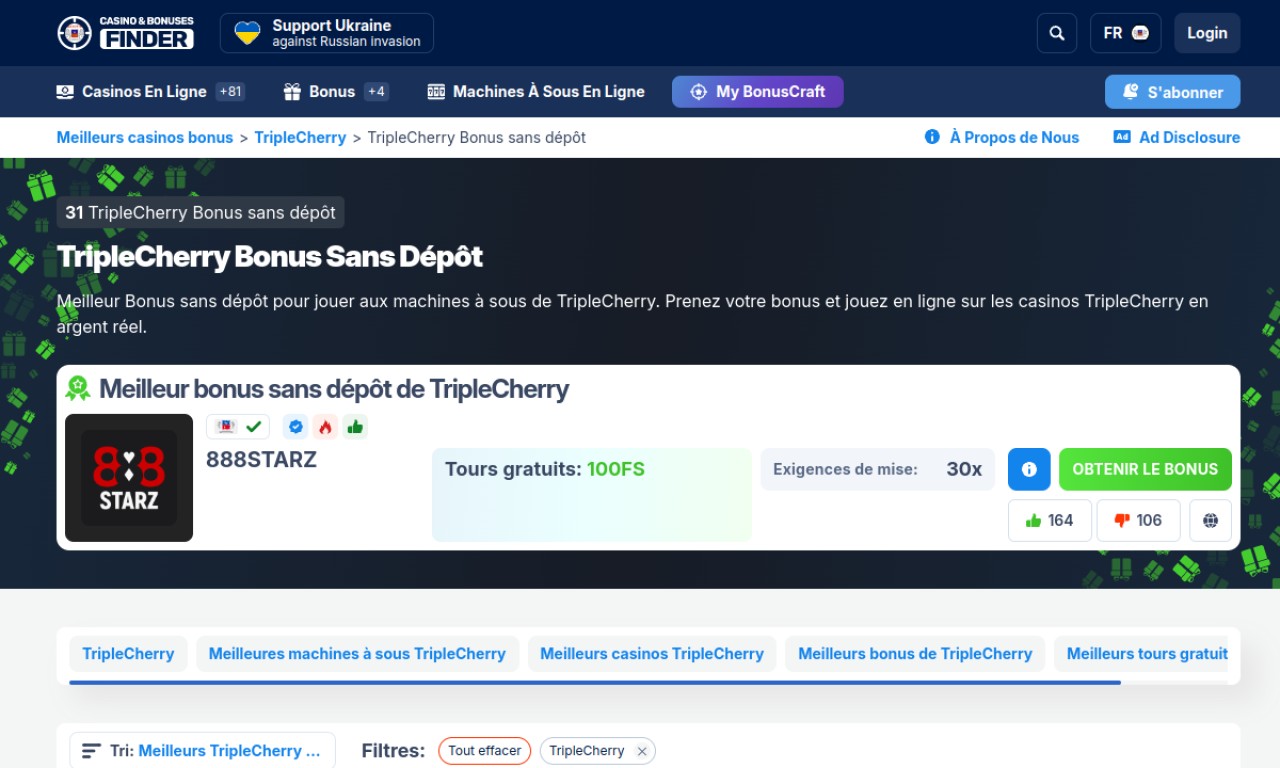This screenshot has height=768, width=1280.
Task: Open the FR language selector
Action: pyautogui.click(x=1126, y=33)
